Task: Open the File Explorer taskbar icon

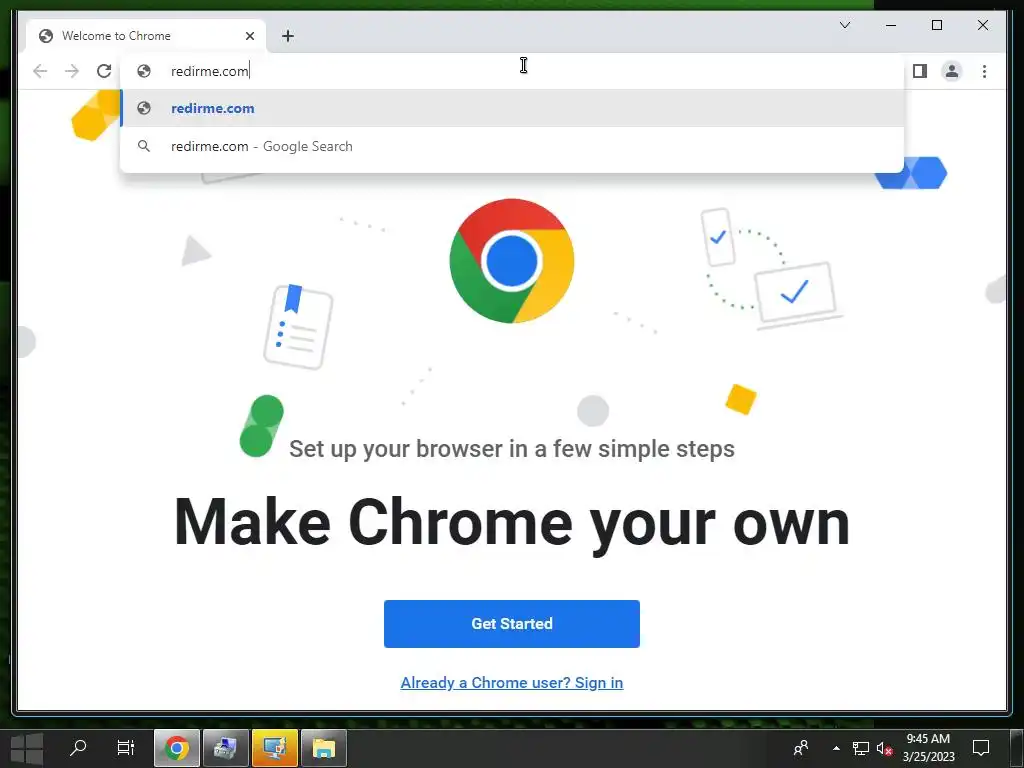Action: [x=323, y=748]
